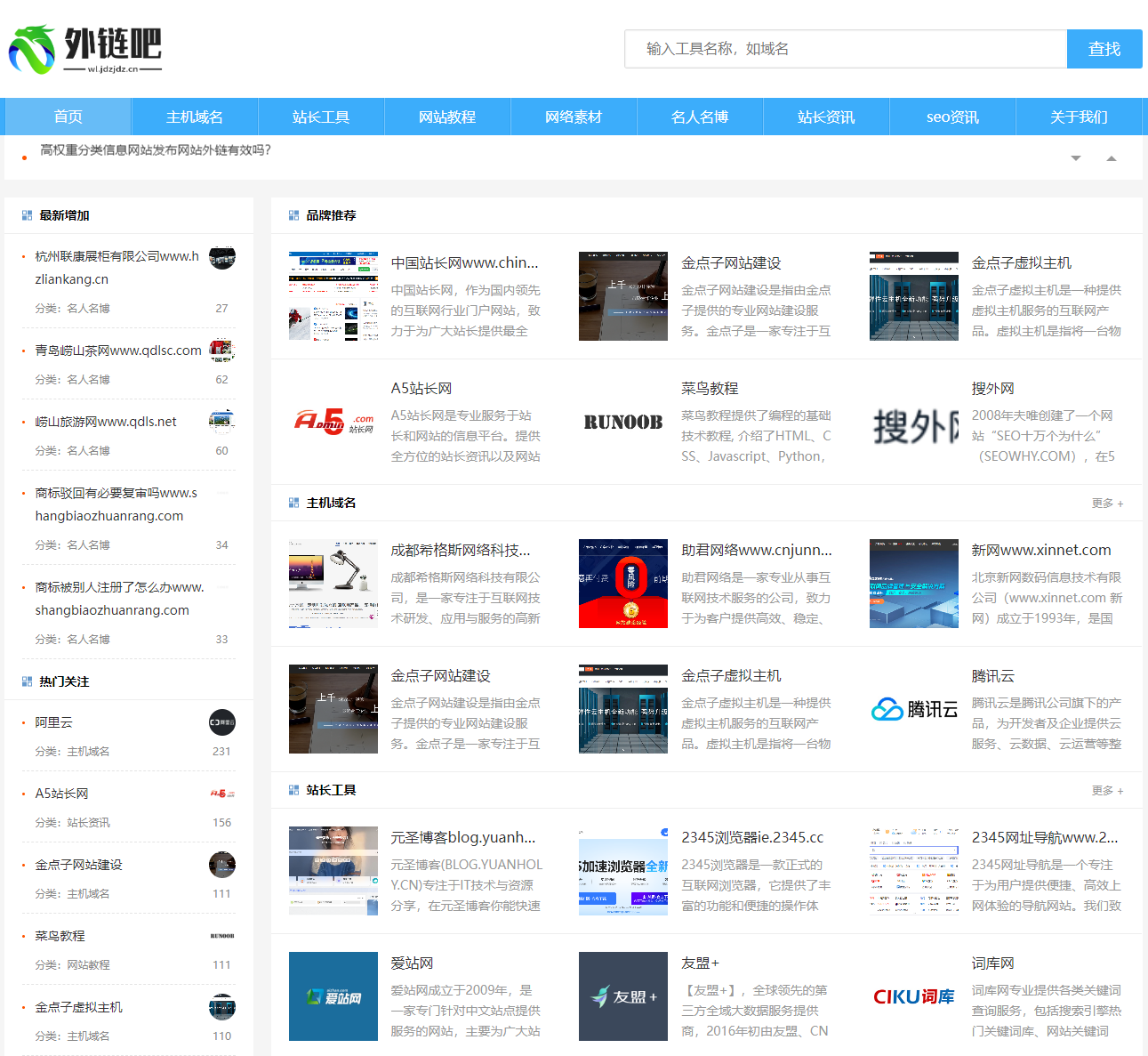
Task: Open 元圣博客 thumbnail image
Action: pos(333,871)
